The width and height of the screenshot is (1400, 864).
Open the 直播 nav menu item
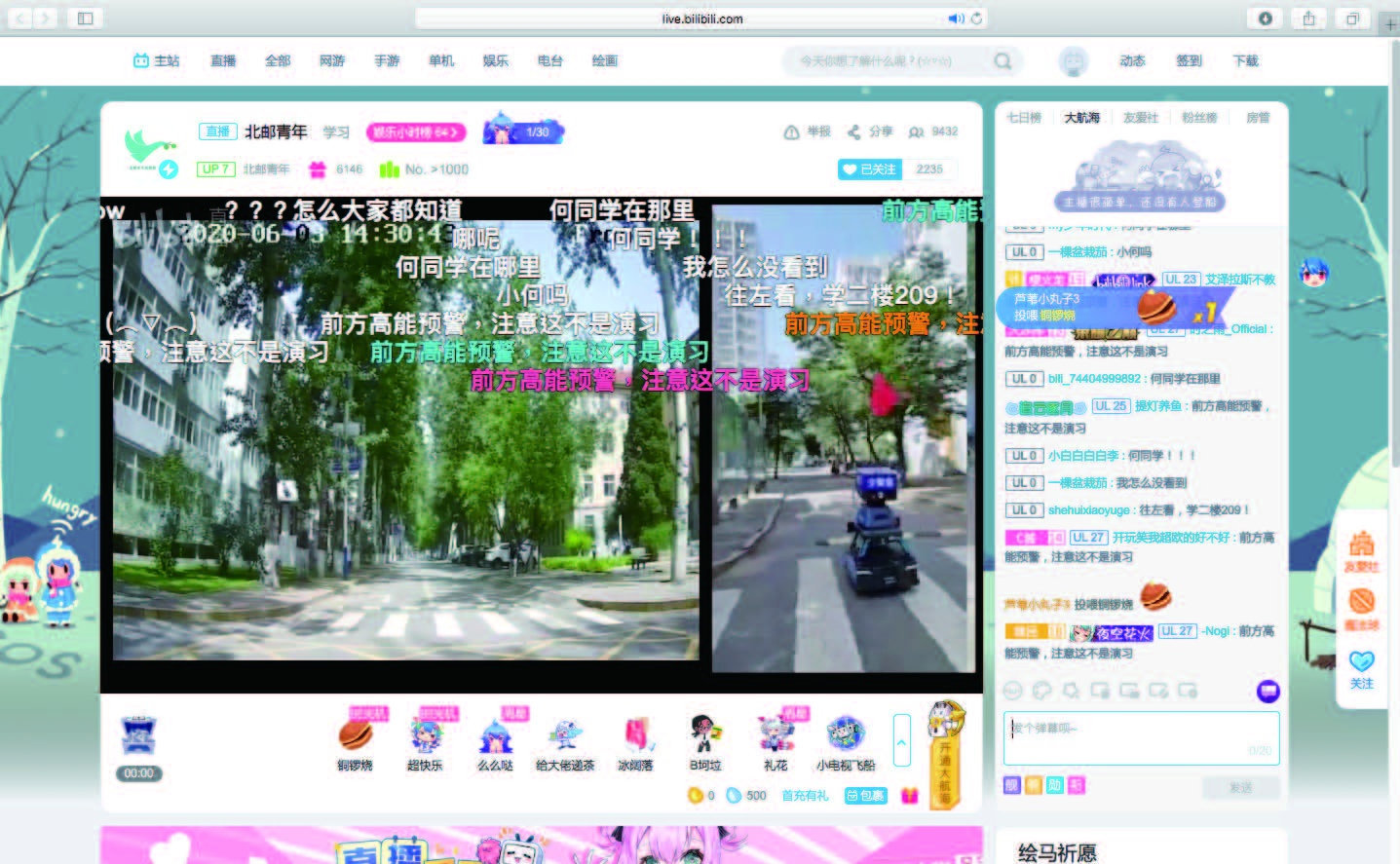point(223,60)
